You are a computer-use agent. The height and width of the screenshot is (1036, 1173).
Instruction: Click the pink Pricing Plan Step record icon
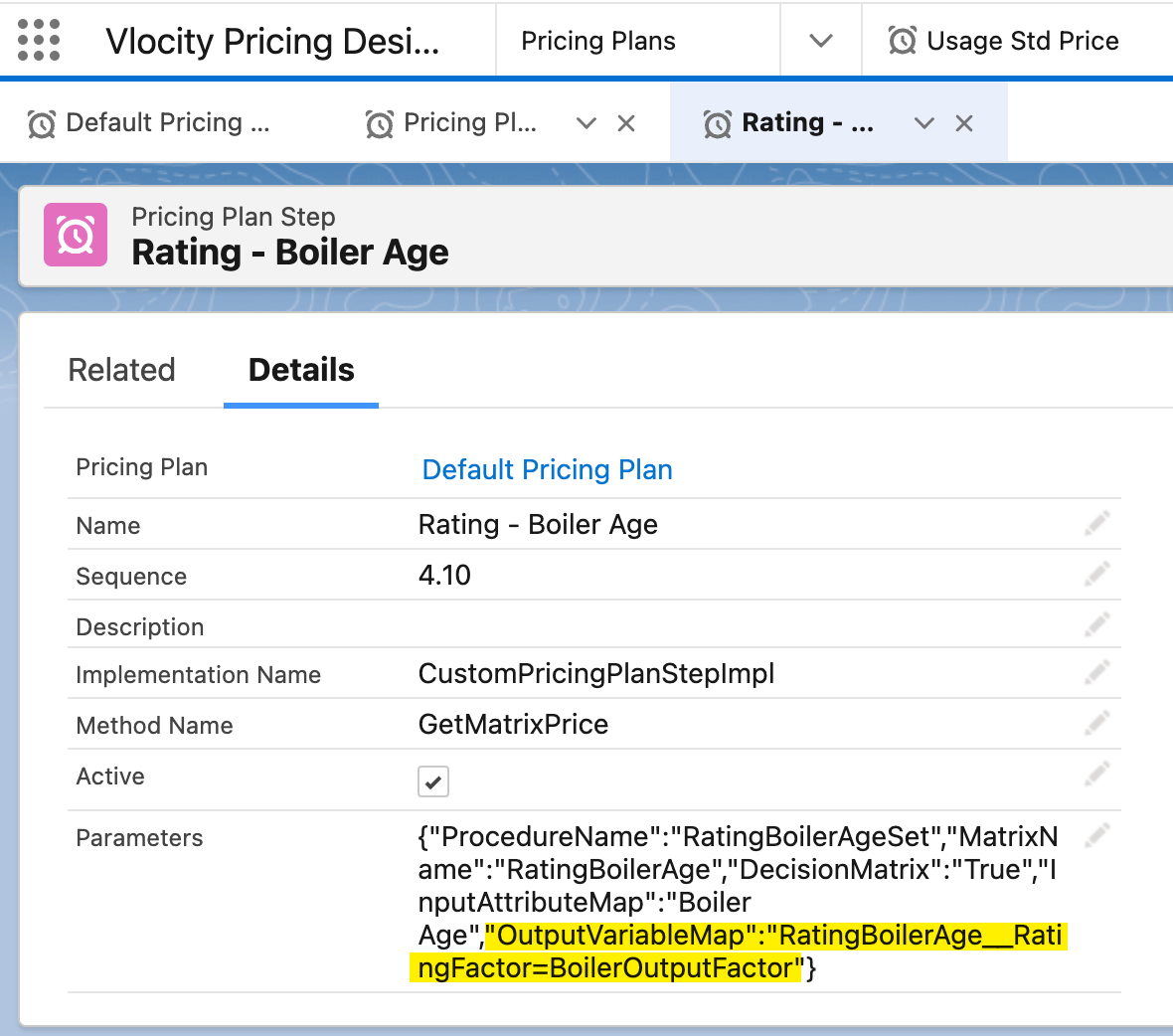click(76, 235)
